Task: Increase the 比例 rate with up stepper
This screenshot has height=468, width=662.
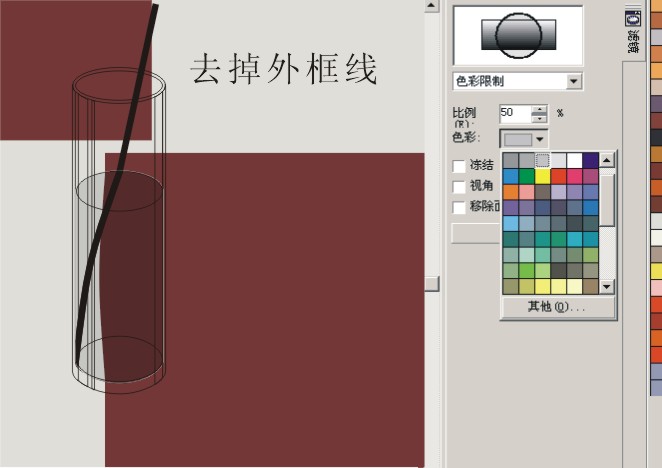Action: [539, 110]
